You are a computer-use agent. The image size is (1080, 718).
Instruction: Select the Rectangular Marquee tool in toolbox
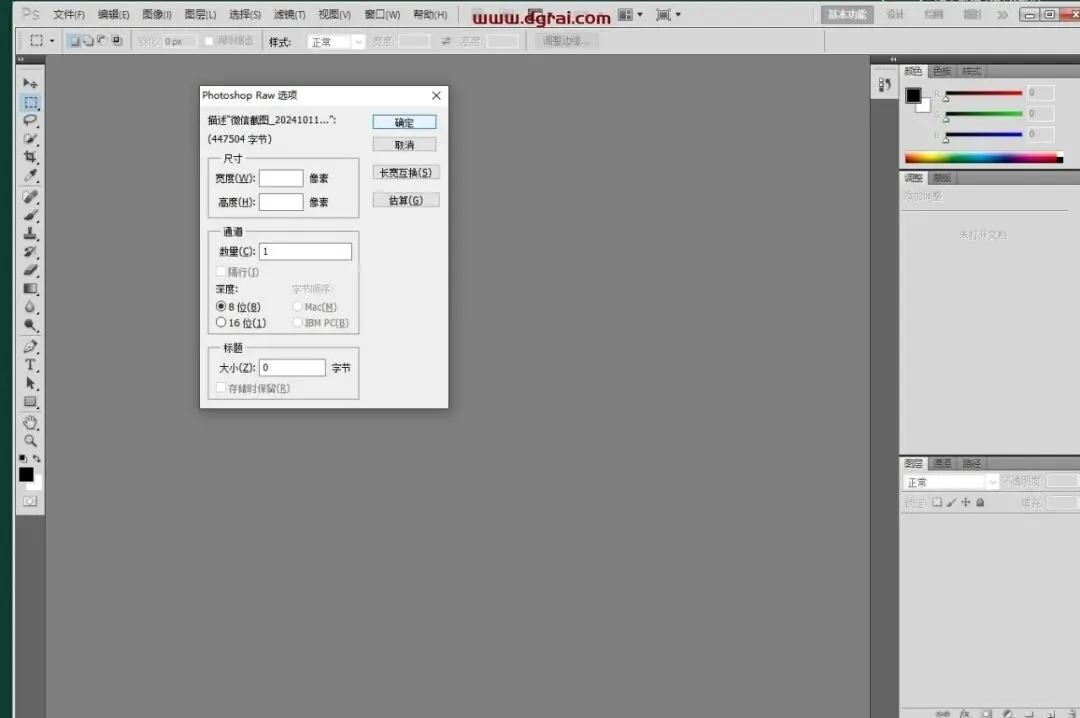(x=30, y=102)
